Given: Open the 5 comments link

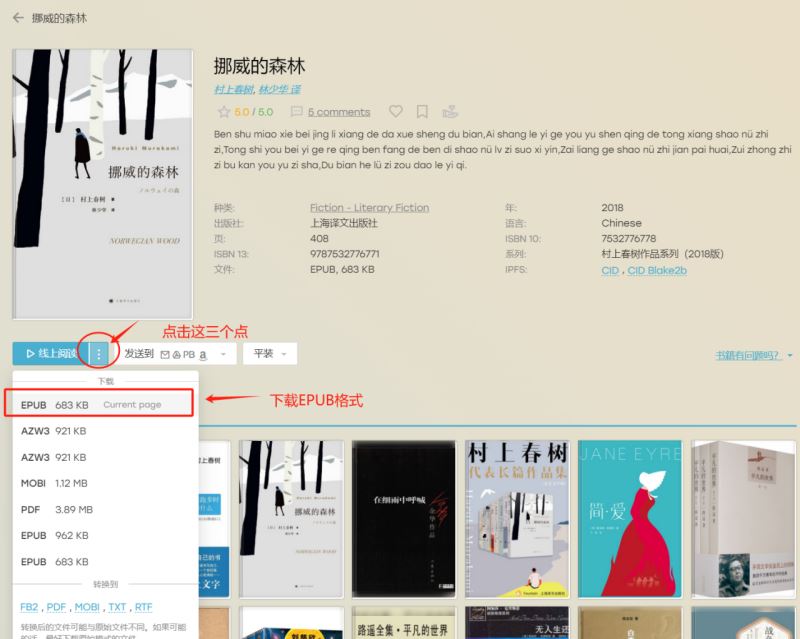Looking at the screenshot, I should [339, 112].
